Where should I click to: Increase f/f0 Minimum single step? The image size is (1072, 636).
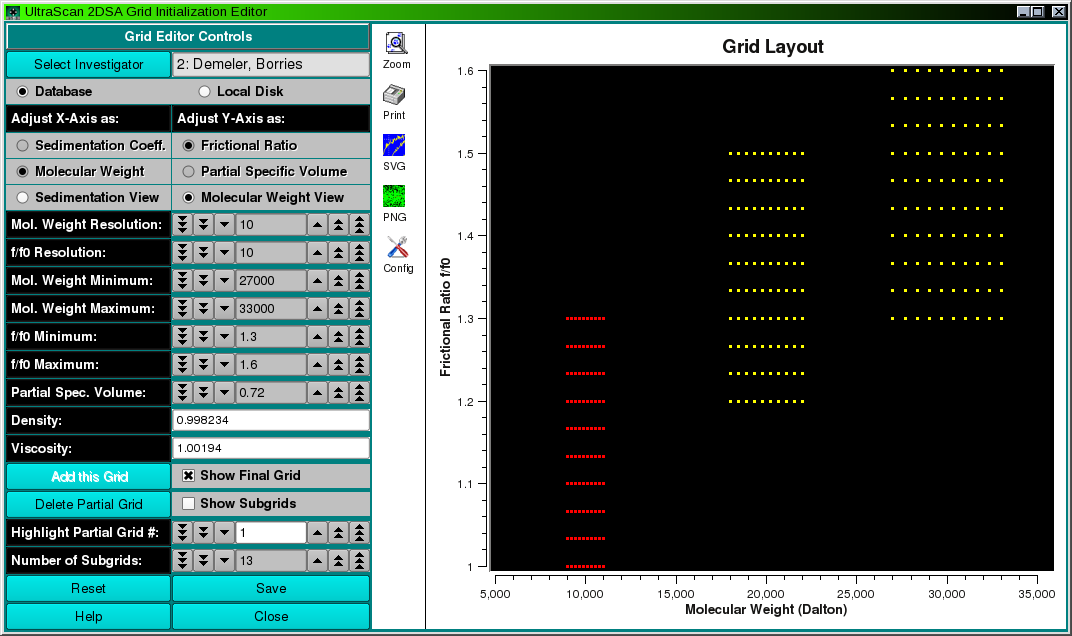pyautogui.click(x=317, y=336)
